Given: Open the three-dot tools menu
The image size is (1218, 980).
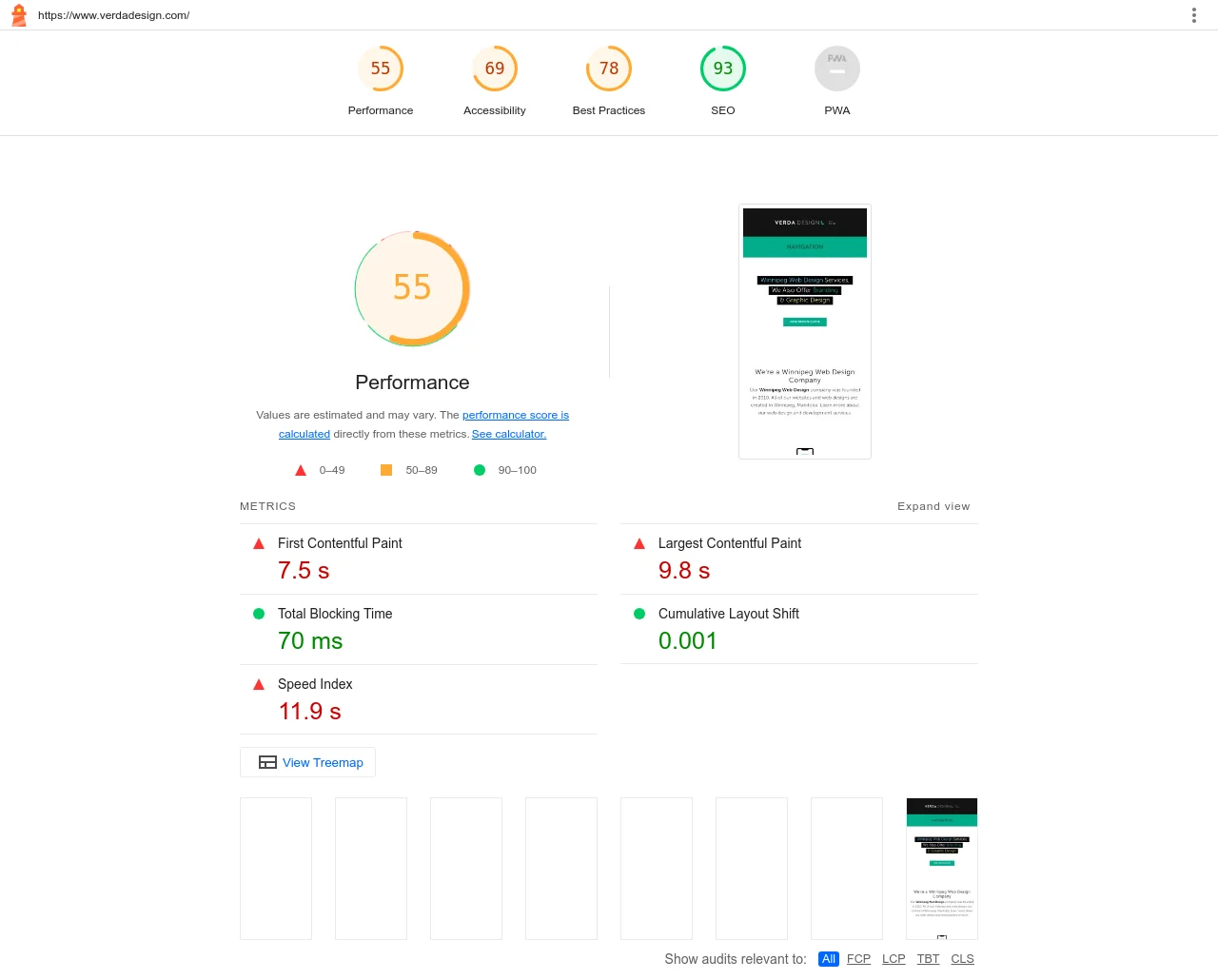Looking at the screenshot, I should pyautogui.click(x=1193, y=15).
